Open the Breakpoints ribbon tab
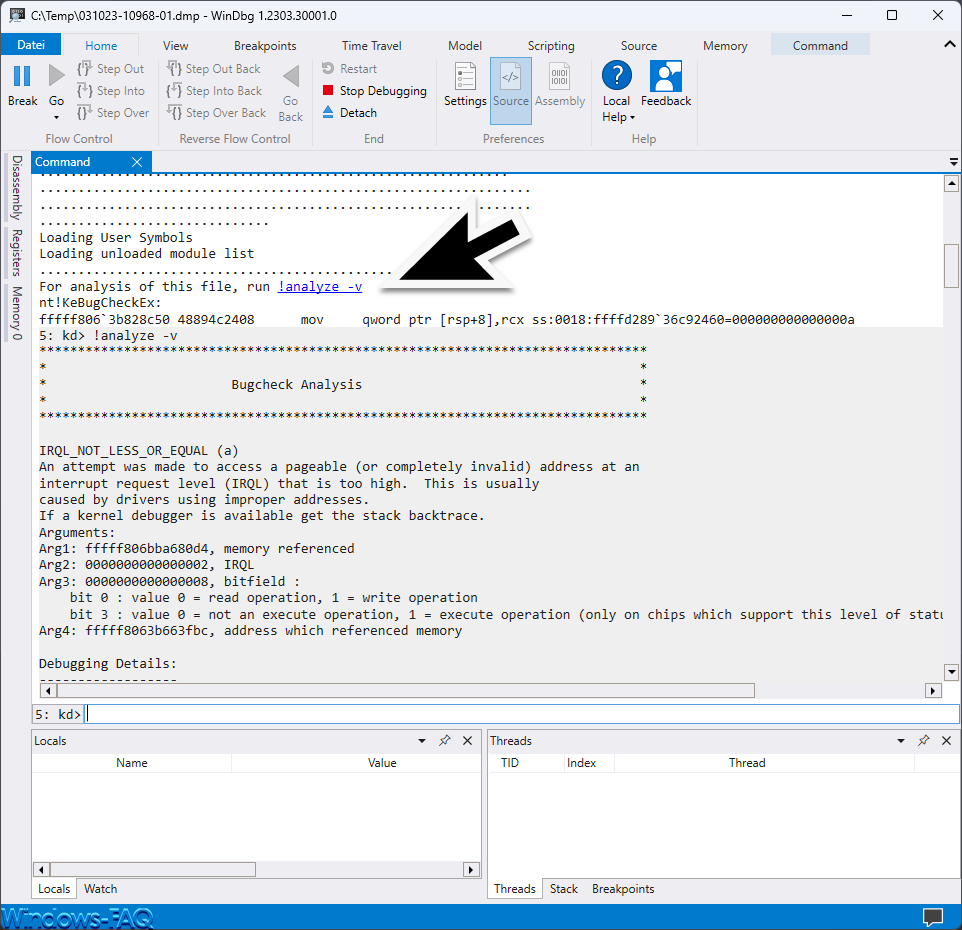This screenshot has height=930, width=962. [x=265, y=45]
